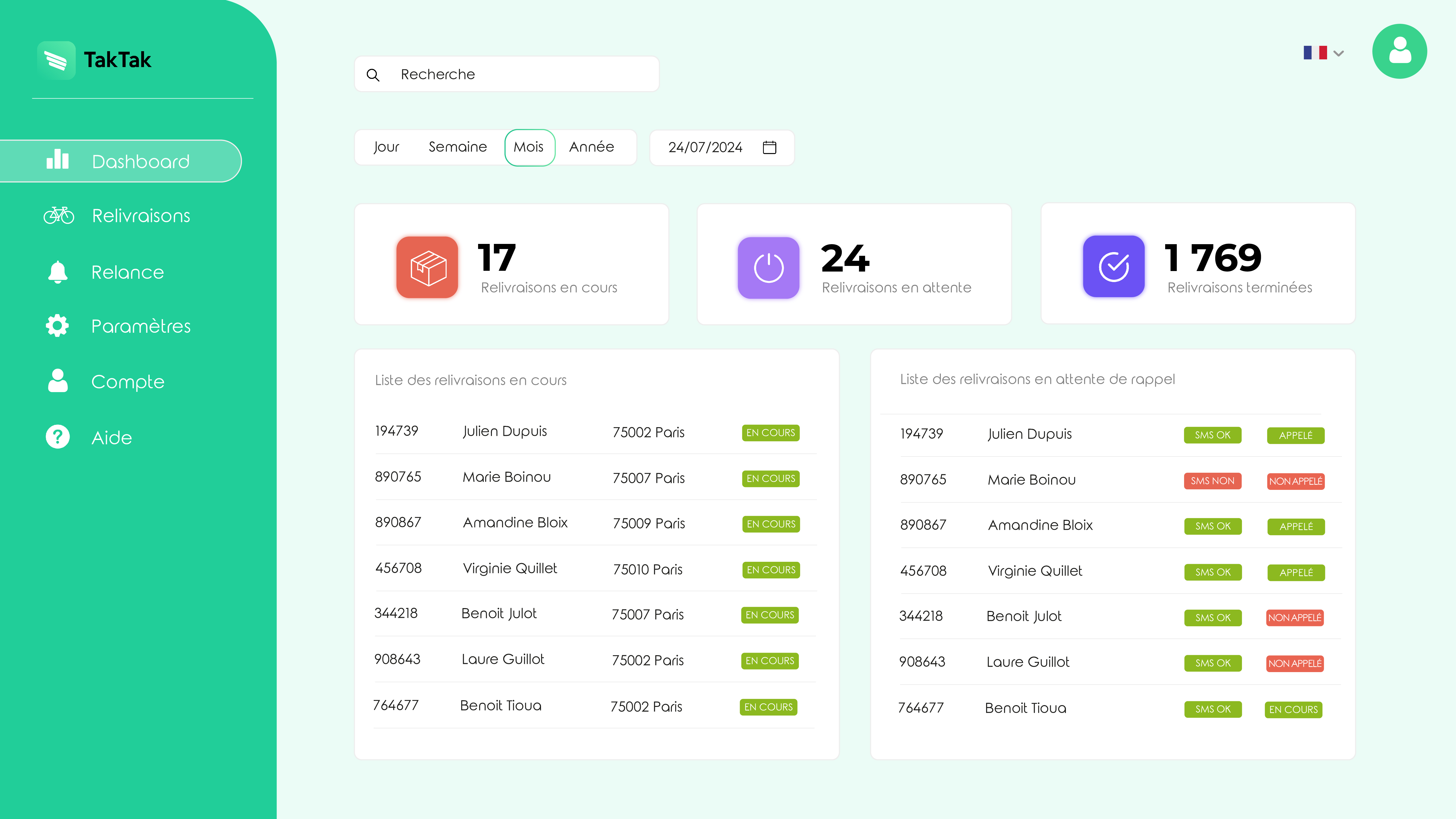Click the Relance bell icon

(58, 272)
